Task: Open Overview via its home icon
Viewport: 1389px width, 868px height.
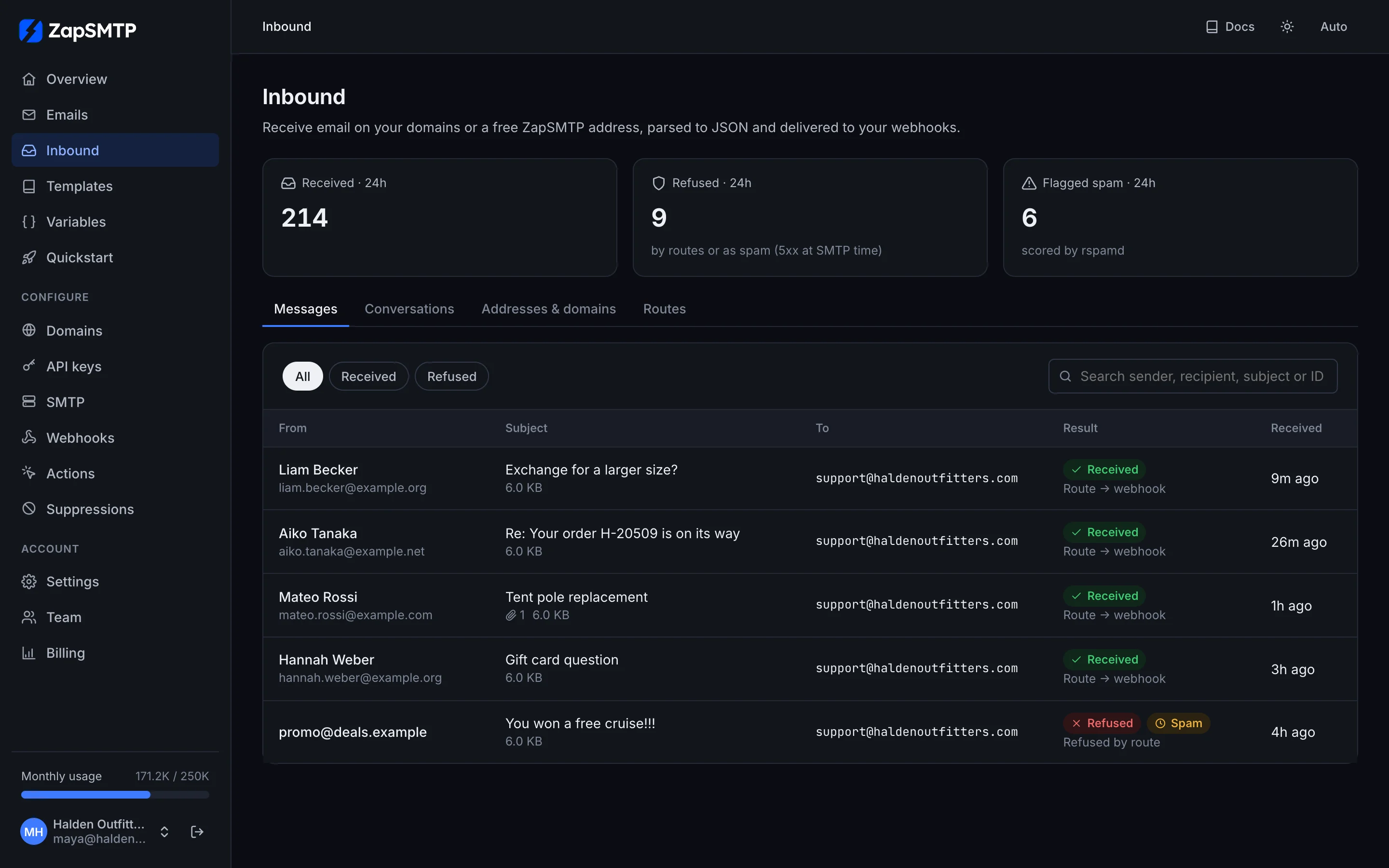Action: tap(29, 79)
